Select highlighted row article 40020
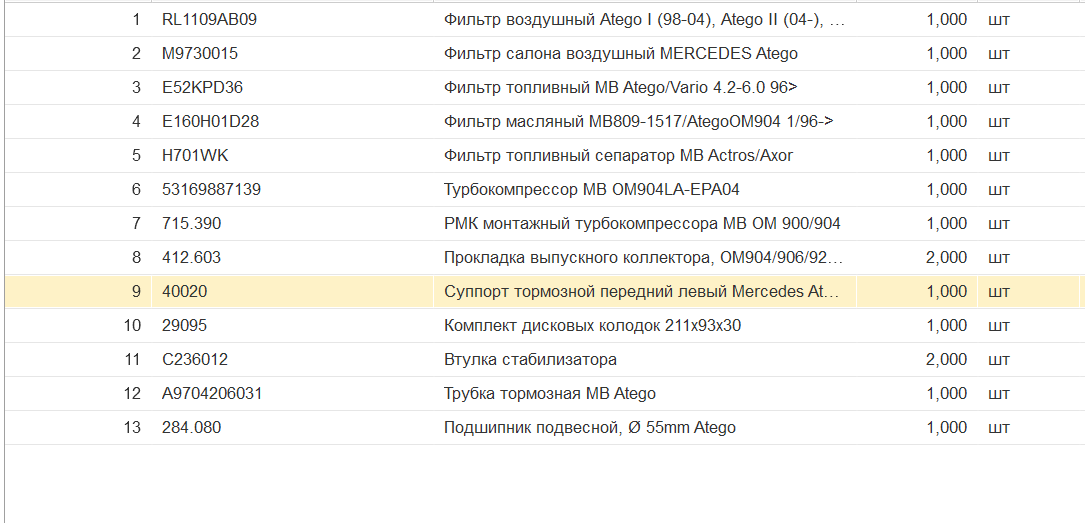 pos(184,291)
